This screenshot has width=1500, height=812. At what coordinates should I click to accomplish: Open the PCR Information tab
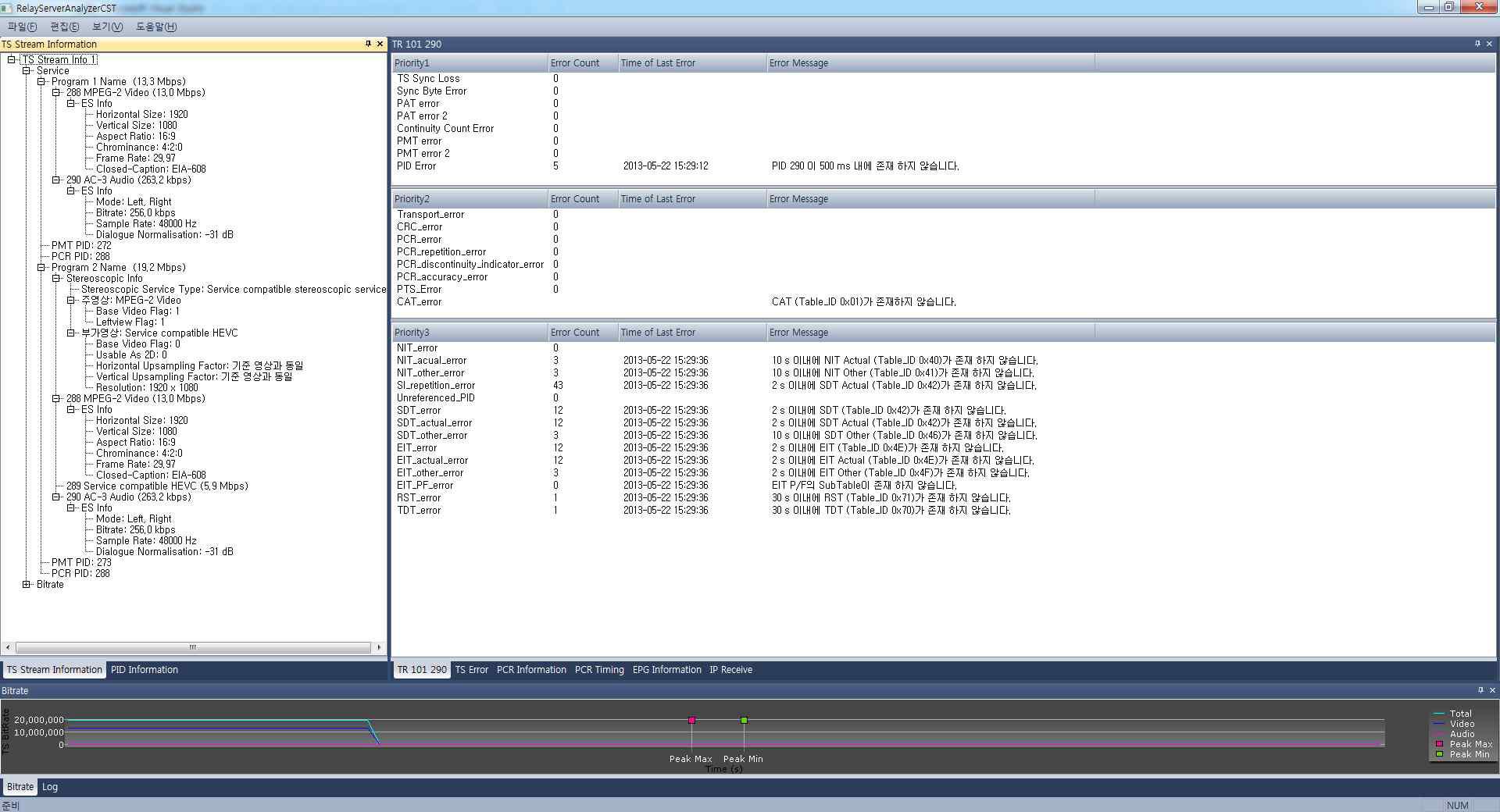point(531,670)
